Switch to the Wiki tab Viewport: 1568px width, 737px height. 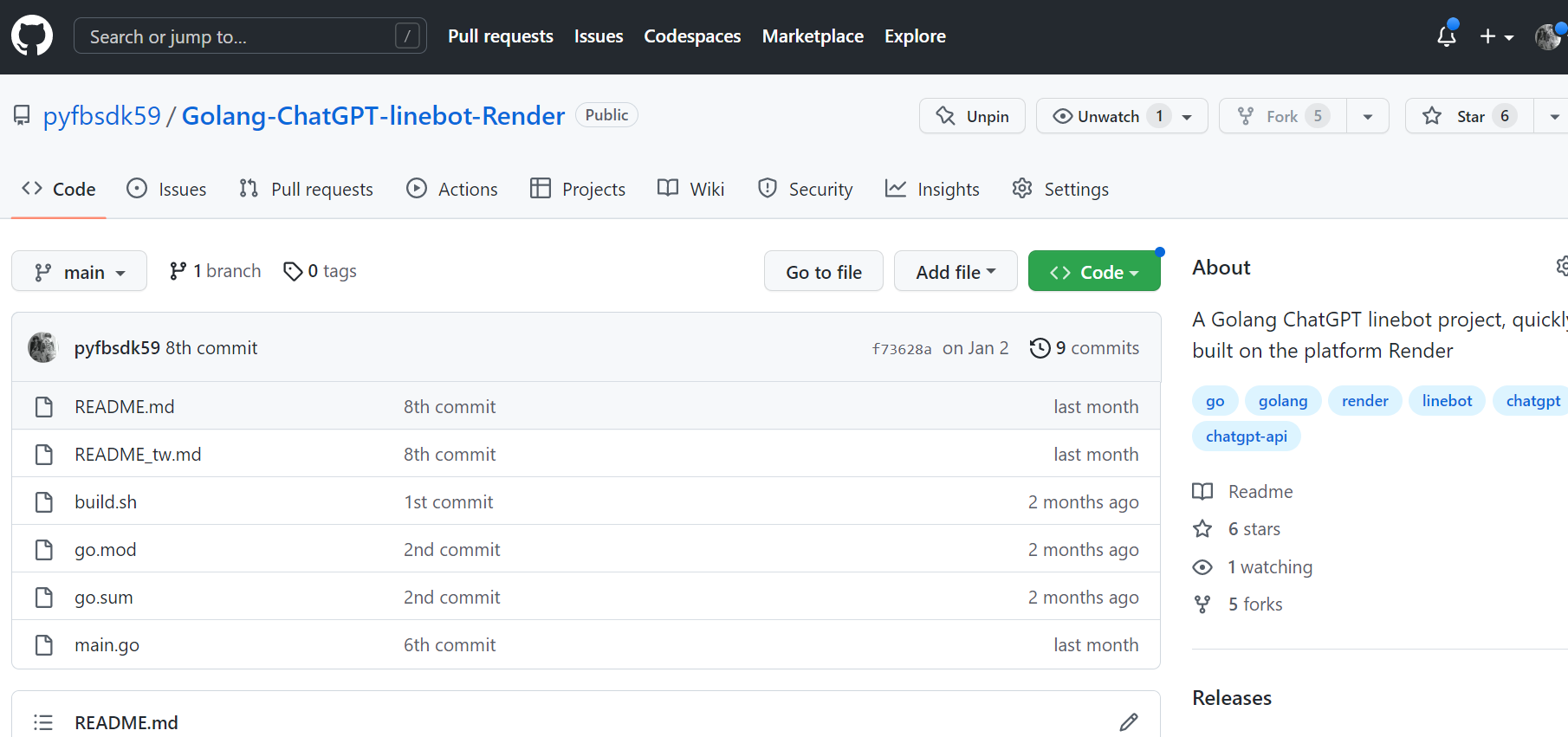point(690,189)
